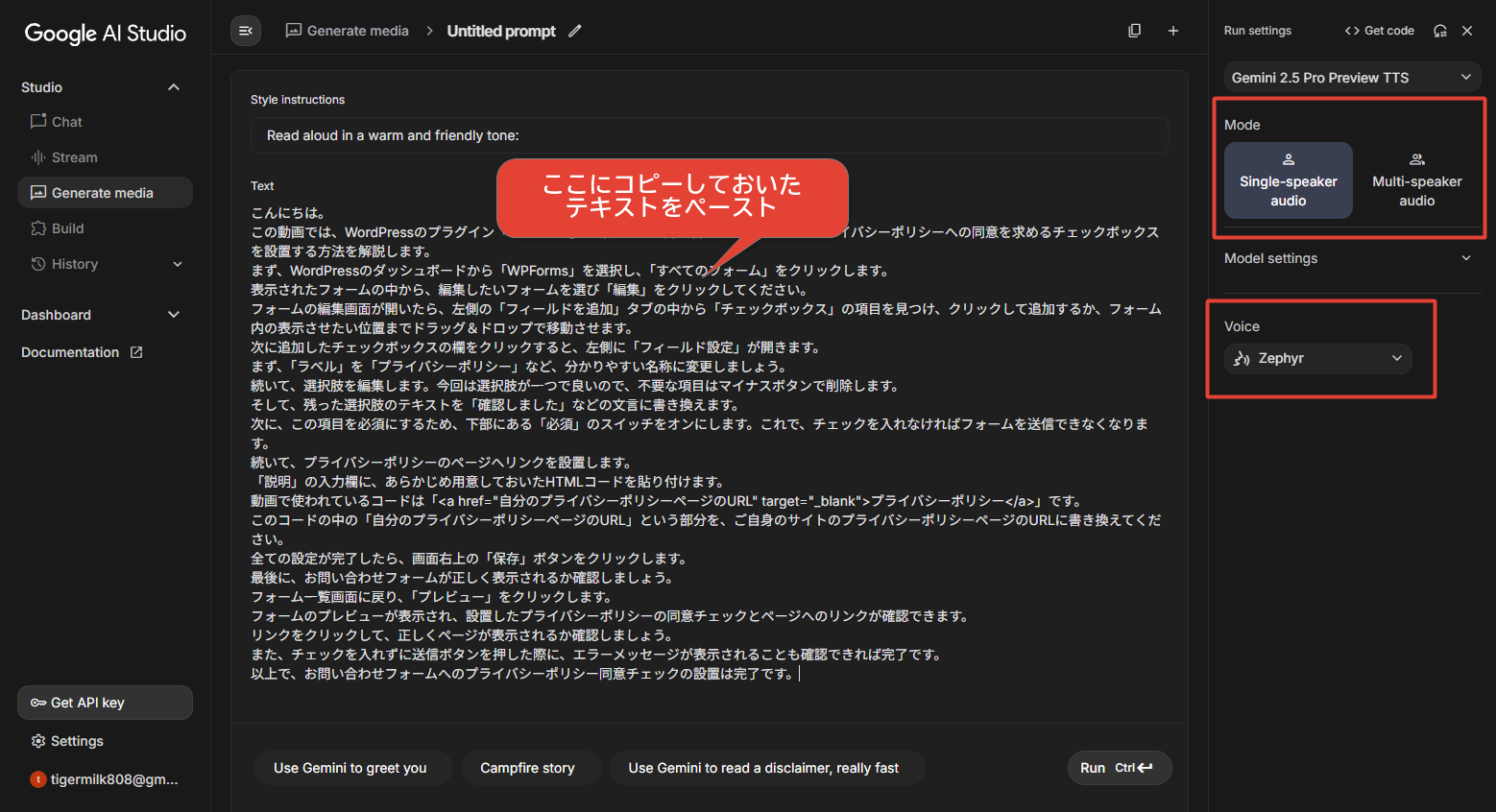Click the Generate media breadcrumb icon

[294, 31]
